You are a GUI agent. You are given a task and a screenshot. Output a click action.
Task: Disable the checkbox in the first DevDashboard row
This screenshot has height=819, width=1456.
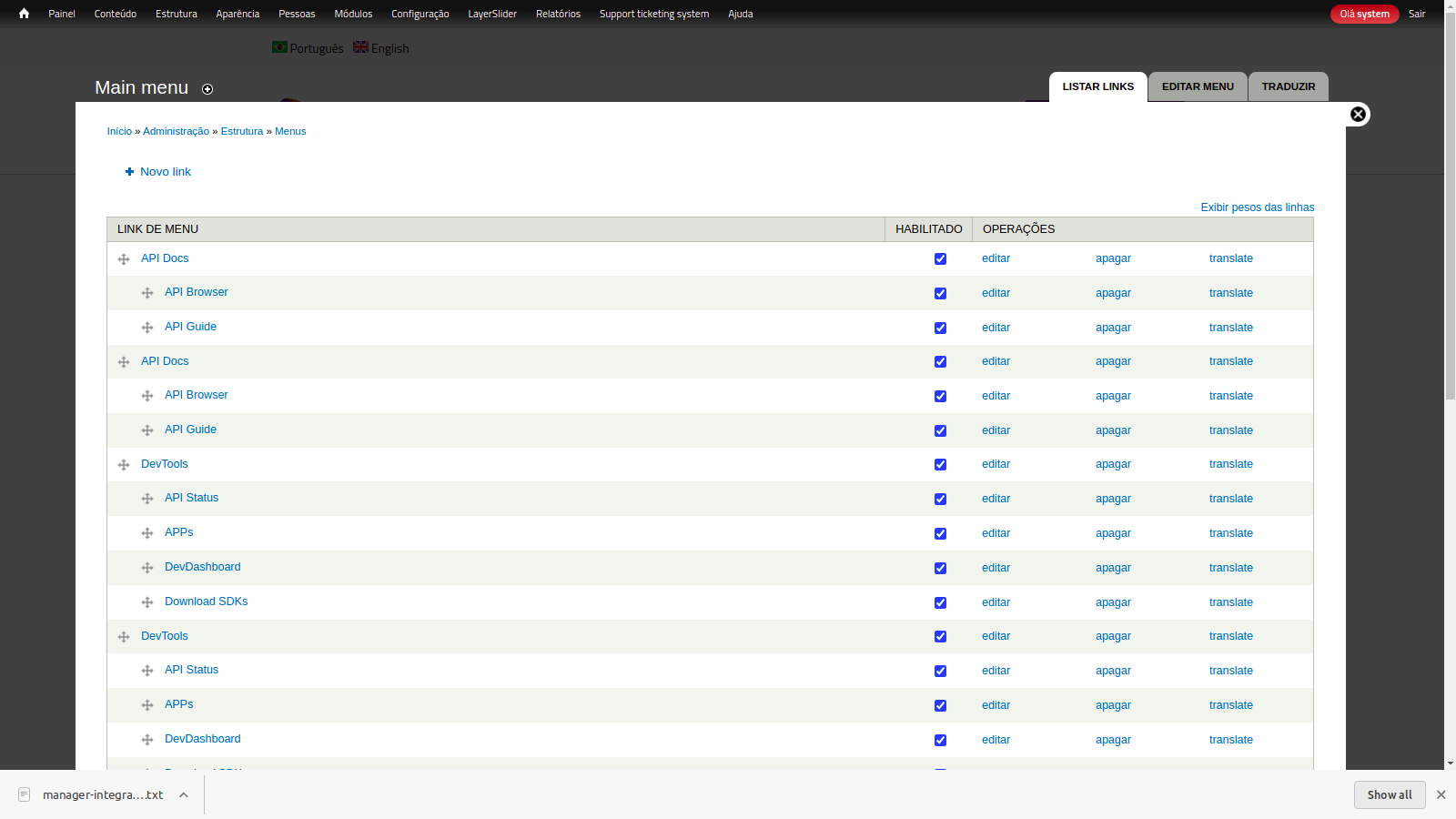[940, 568]
